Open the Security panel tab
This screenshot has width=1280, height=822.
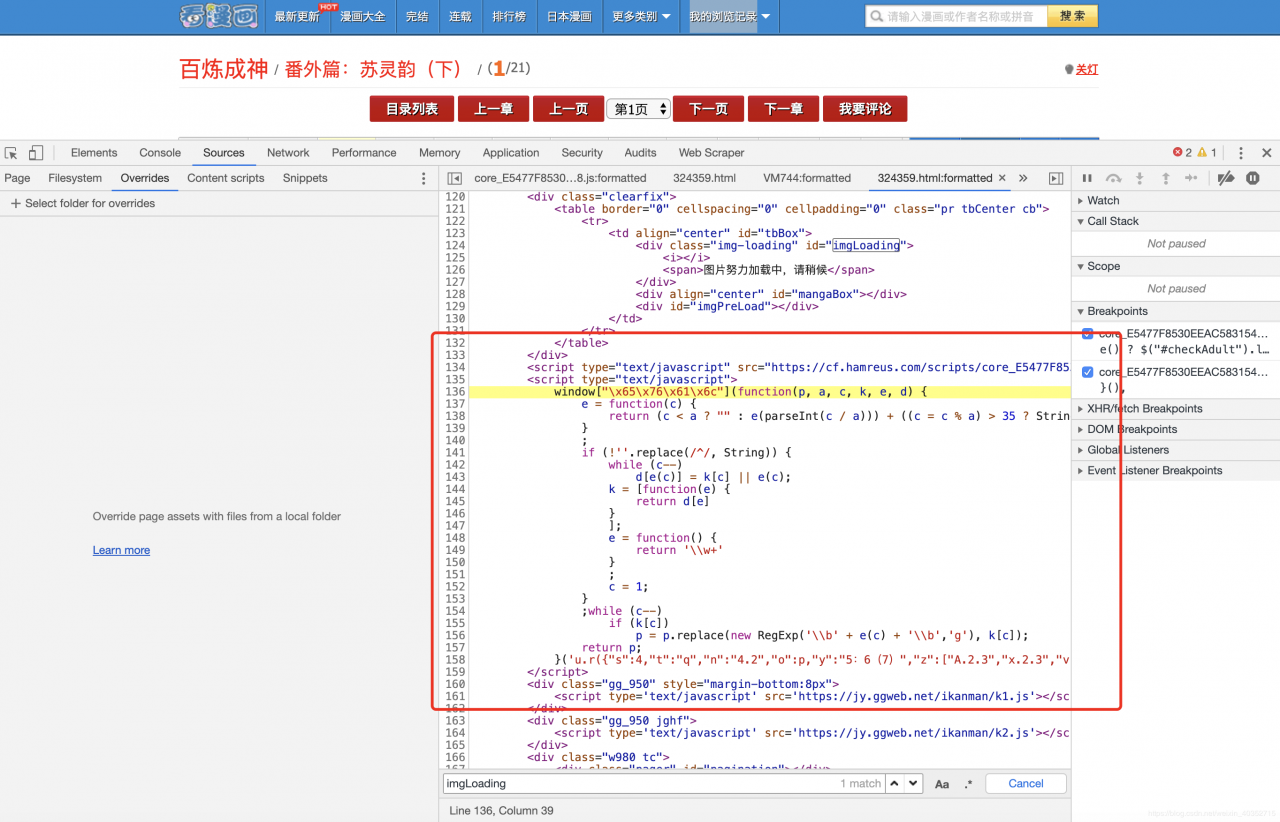(x=582, y=153)
